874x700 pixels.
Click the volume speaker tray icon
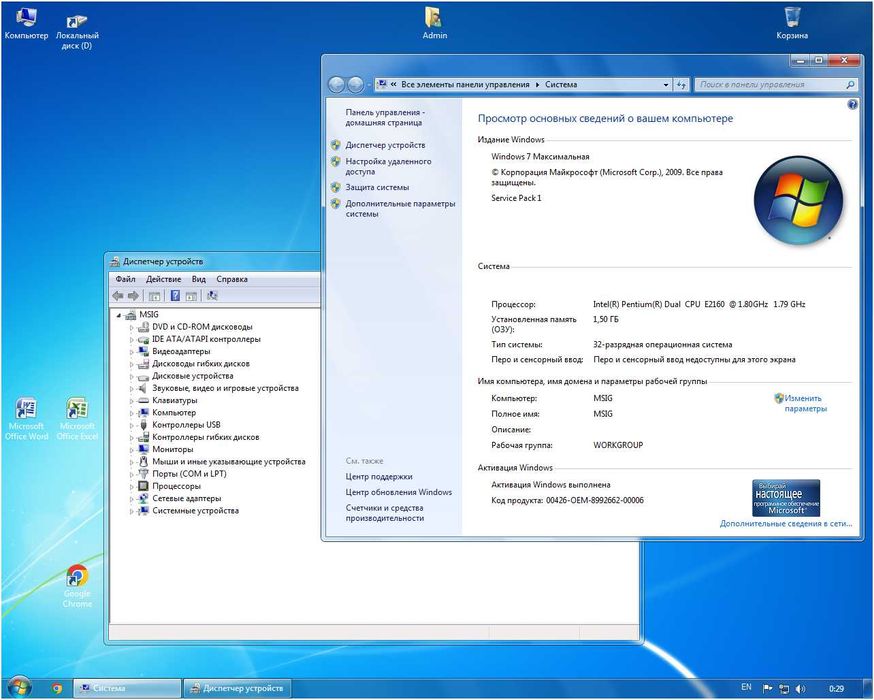click(800, 689)
